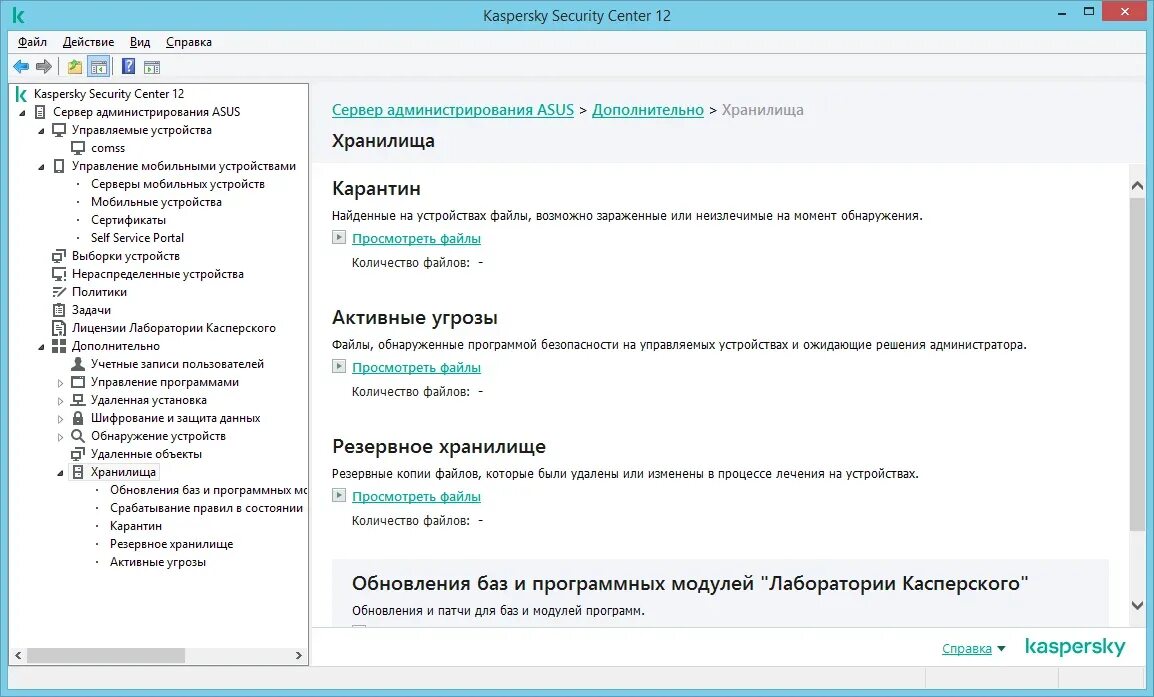Click the four-squares icon of Дополнительно
Screen dimensions: 1154x697
[59, 346]
